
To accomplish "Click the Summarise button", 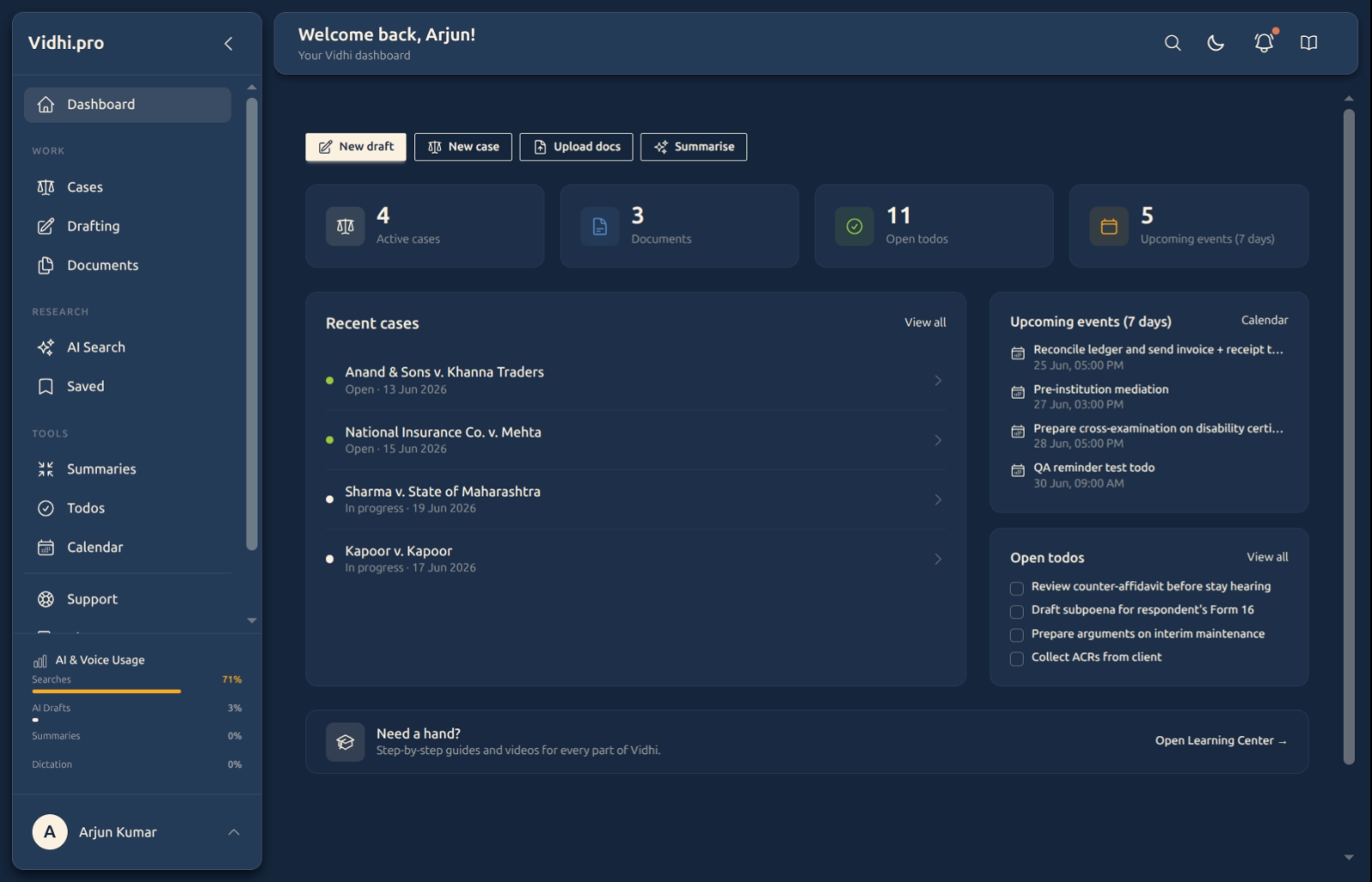I will point(694,147).
